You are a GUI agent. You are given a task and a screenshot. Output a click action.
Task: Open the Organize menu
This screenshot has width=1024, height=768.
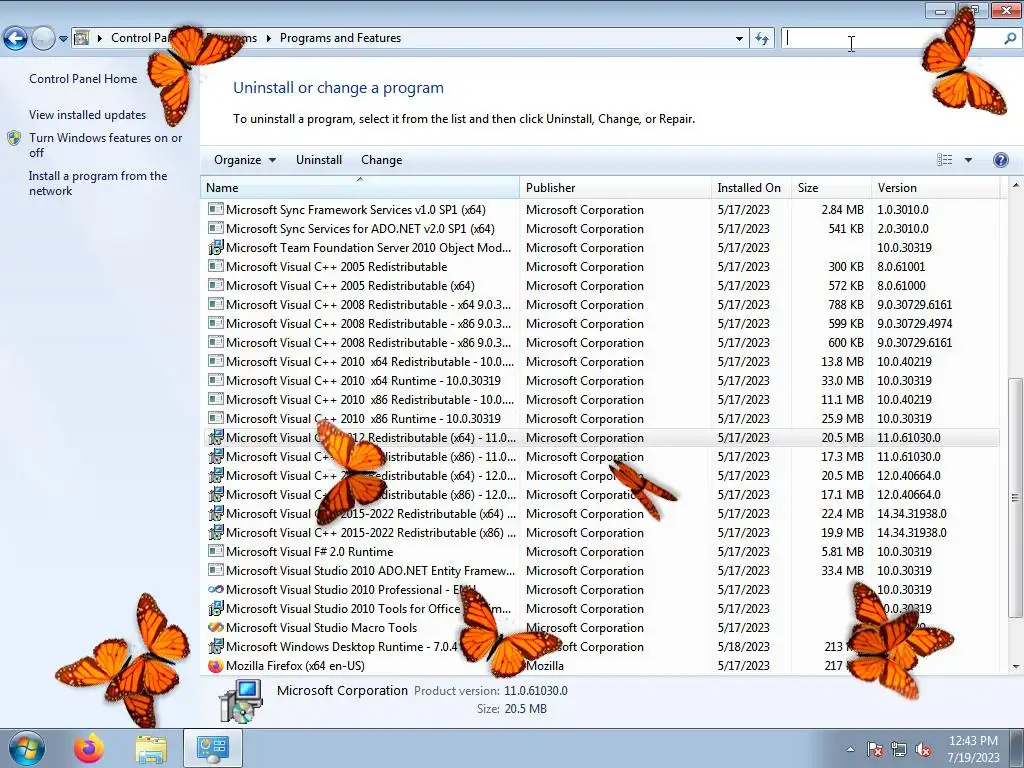point(245,160)
